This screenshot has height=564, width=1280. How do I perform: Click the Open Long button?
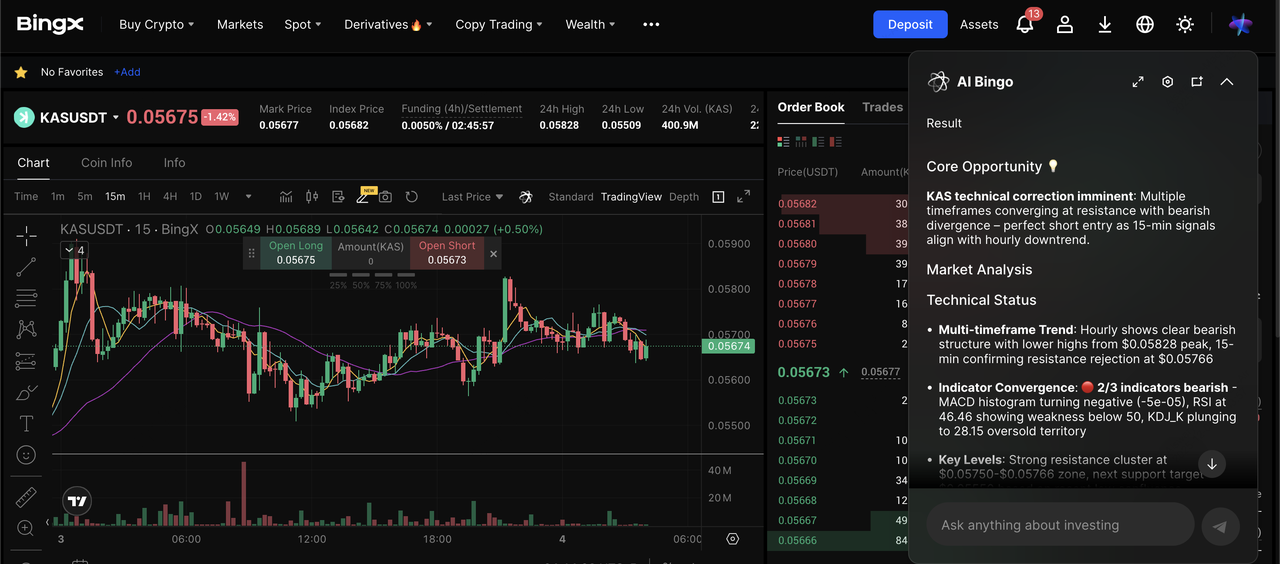296,253
